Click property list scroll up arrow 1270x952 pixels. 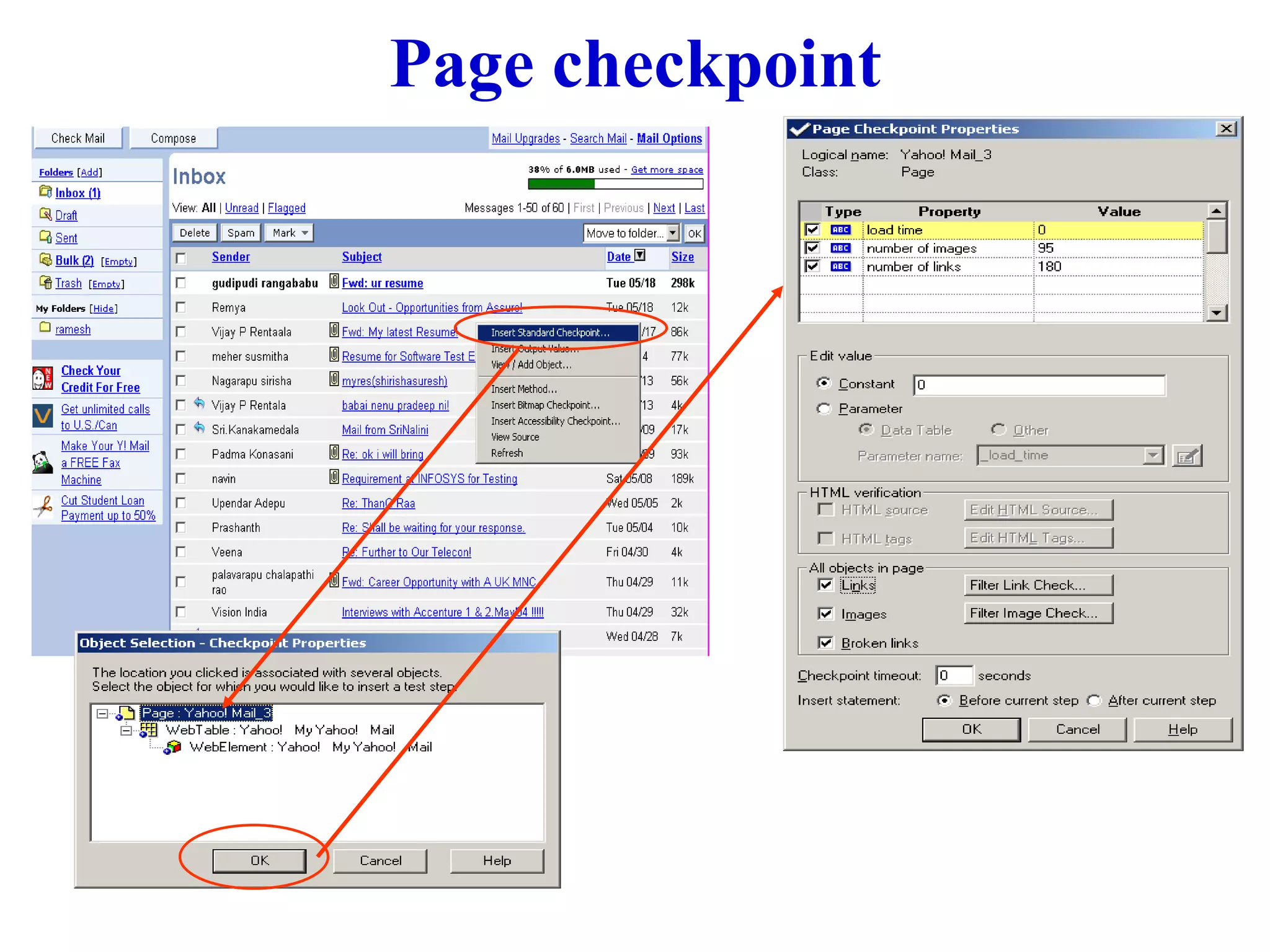(1217, 211)
